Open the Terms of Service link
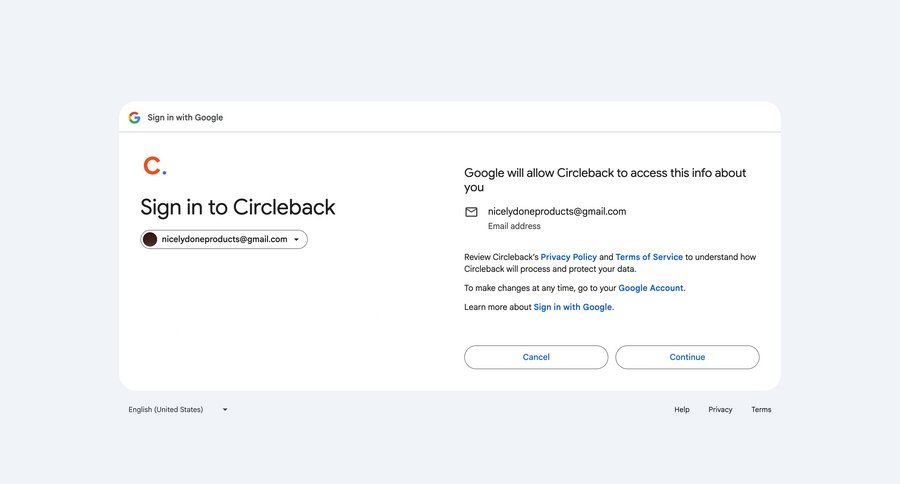Screen dimensions: 900x484 coord(649,257)
